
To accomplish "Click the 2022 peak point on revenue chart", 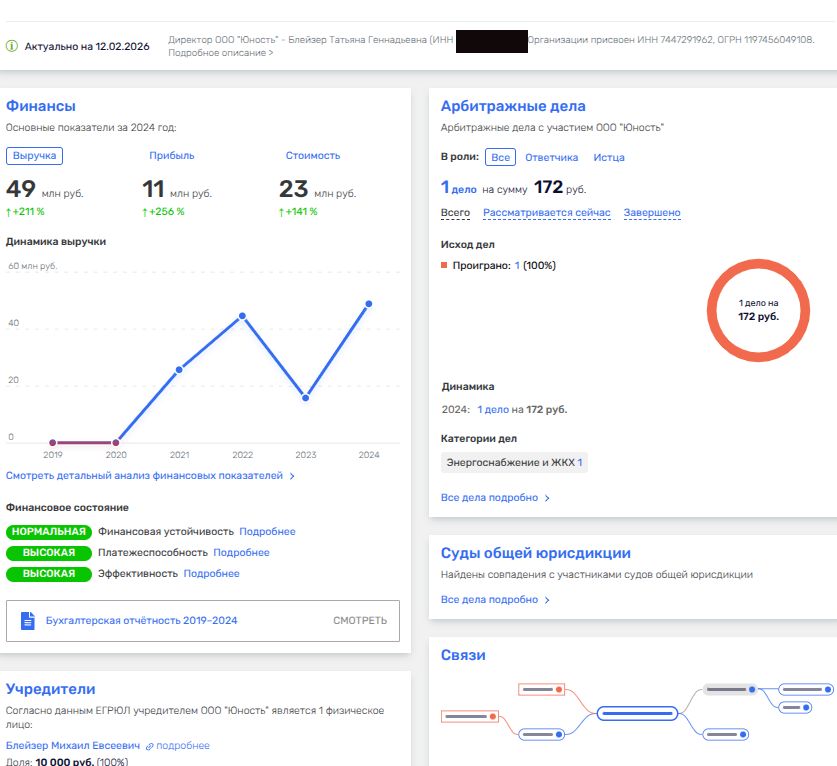I will point(242,316).
